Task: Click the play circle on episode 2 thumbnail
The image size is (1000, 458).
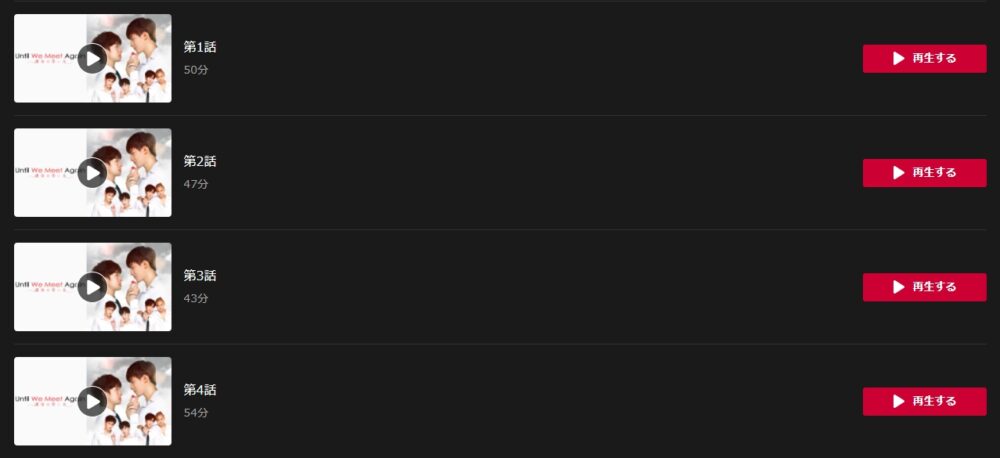Action: coord(92,173)
